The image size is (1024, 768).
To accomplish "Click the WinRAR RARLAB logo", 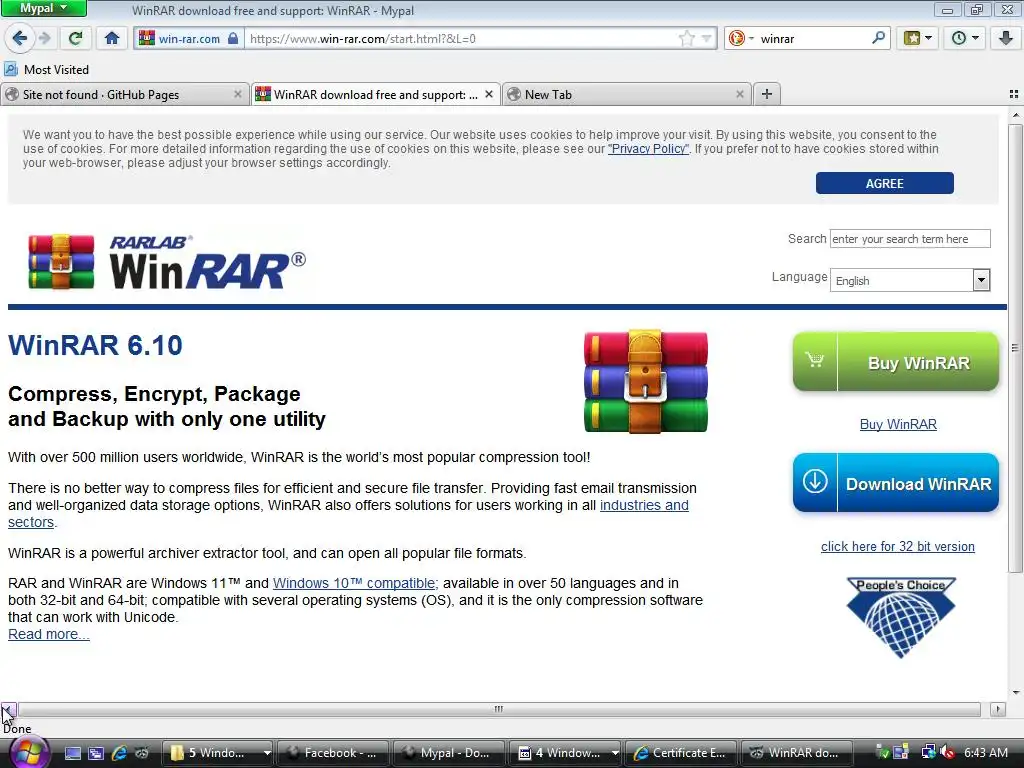I will point(167,262).
